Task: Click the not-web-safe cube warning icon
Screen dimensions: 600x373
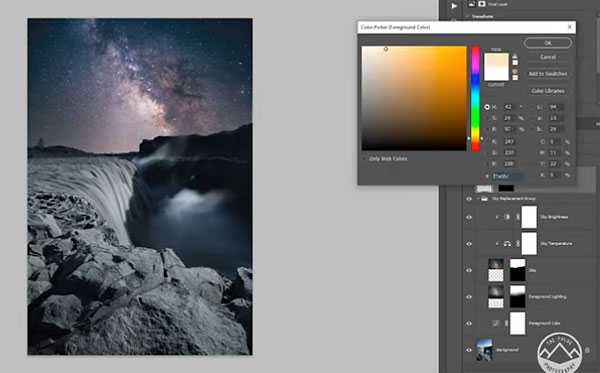Action: pyautogui.click(x=515, y=71)
